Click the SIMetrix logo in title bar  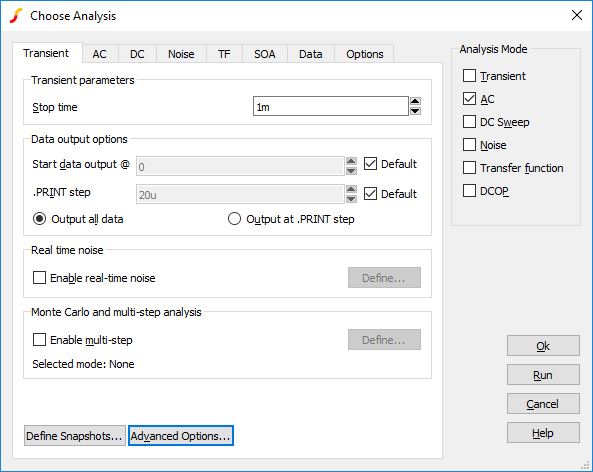point(16,16)
